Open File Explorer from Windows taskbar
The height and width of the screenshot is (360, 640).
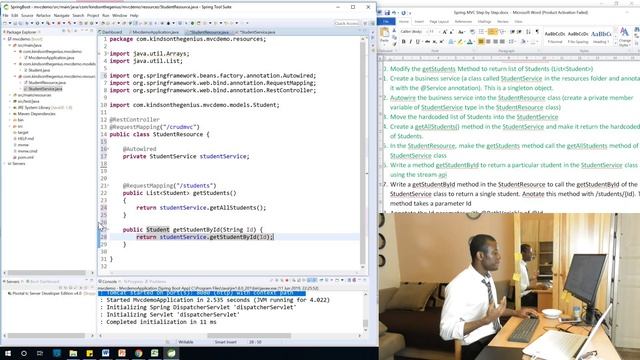click(x=73, y=353)
